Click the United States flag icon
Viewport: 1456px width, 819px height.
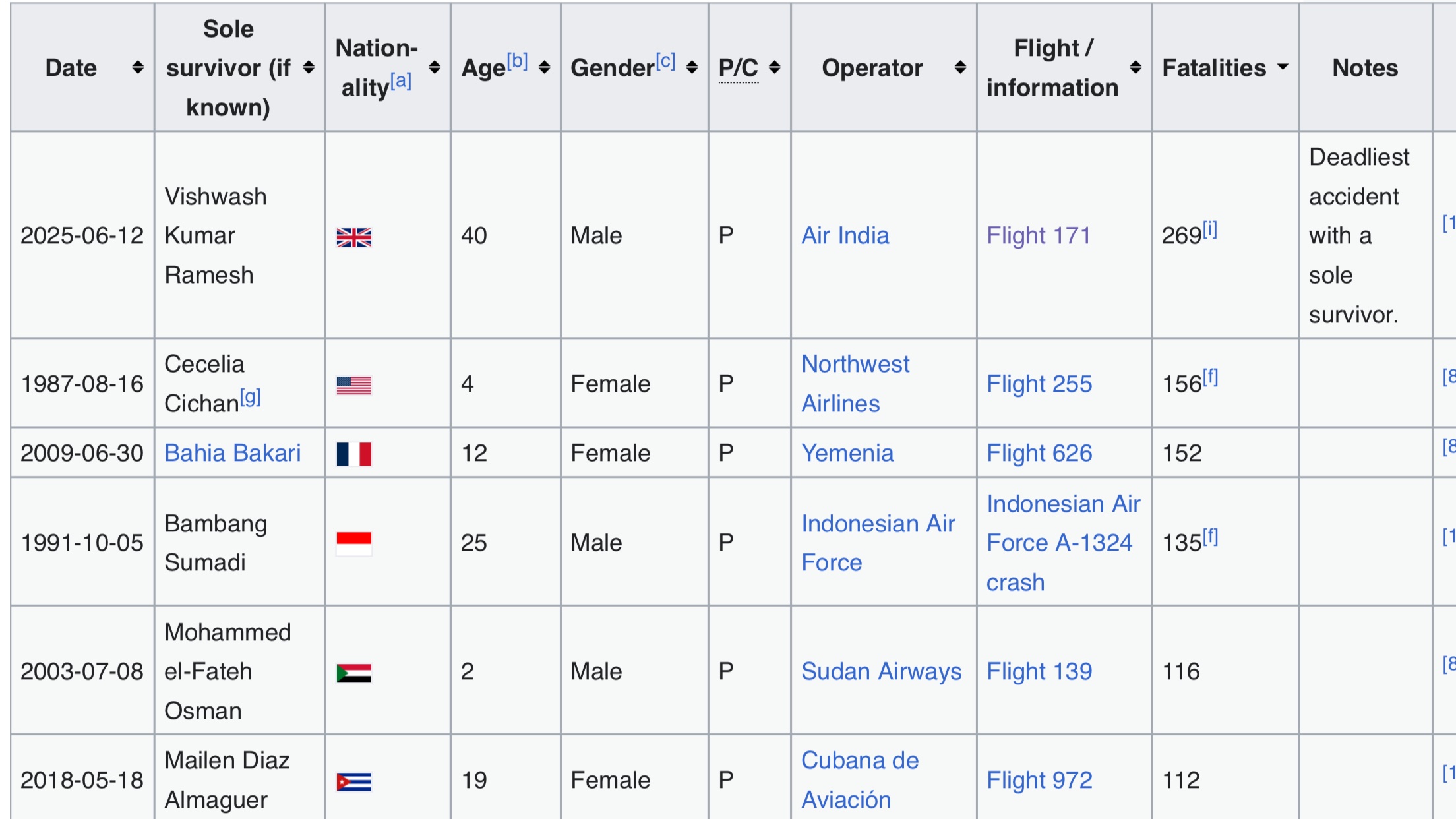click(x=353, y=385)
